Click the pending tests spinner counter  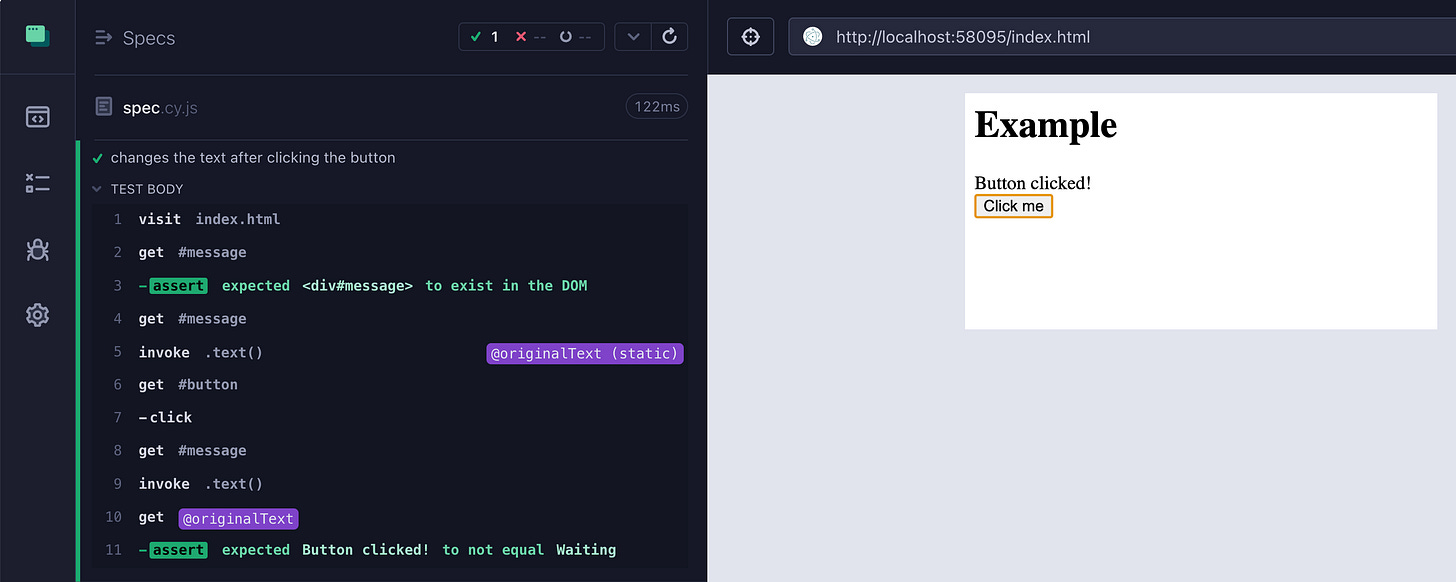(575, 37)
